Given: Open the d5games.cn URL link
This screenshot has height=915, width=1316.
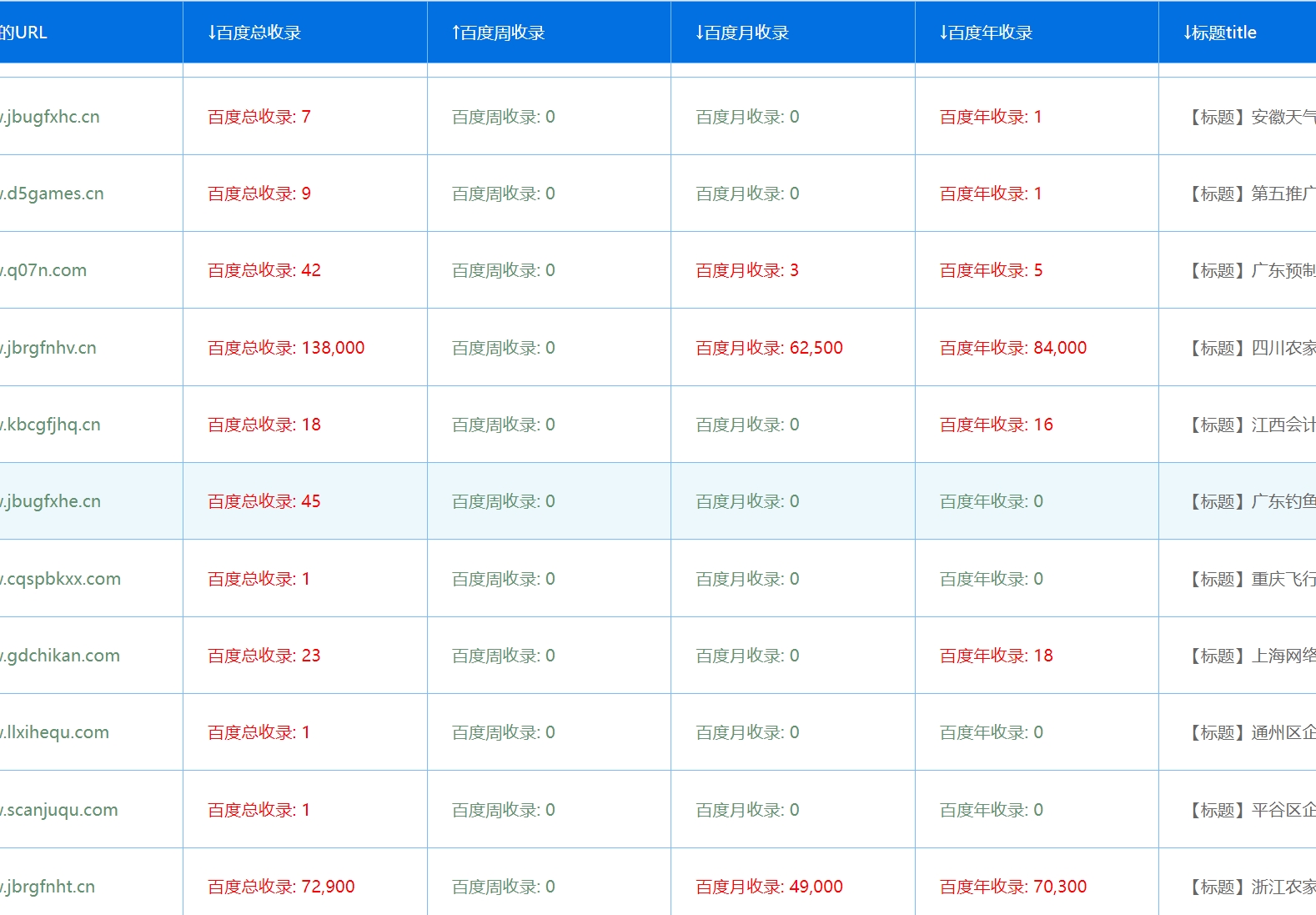Looking at the screenshot, I should (52, 194).
